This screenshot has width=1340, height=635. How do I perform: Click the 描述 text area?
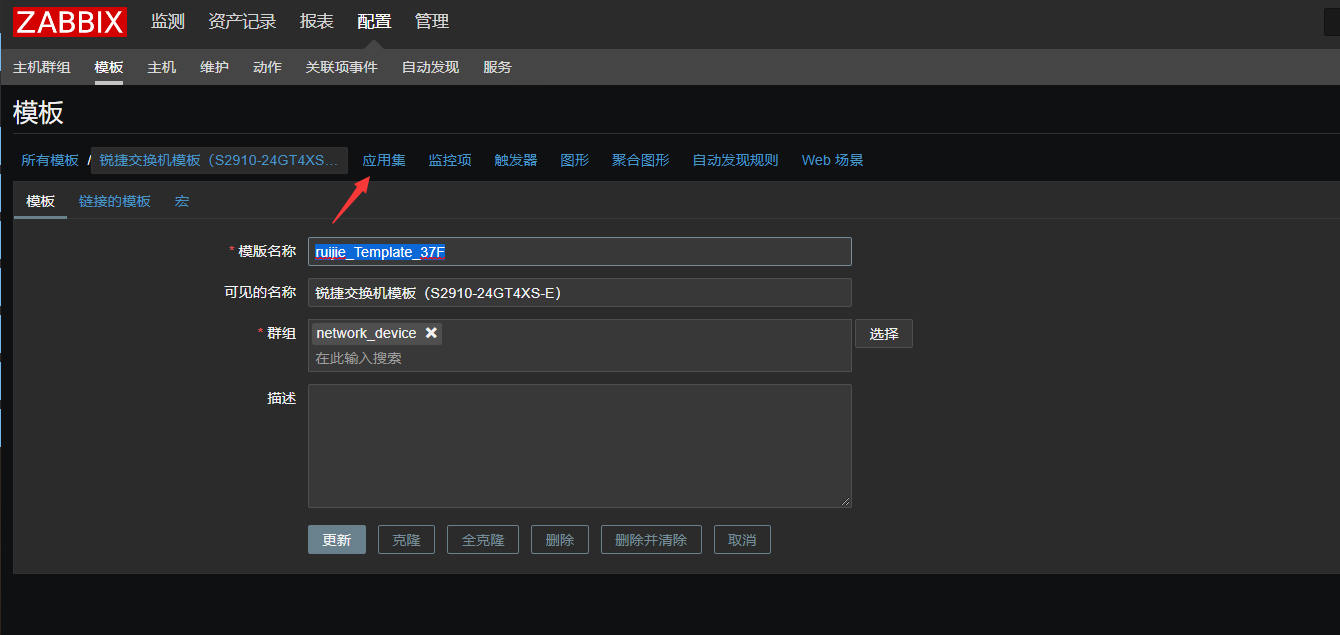[580, 446]
